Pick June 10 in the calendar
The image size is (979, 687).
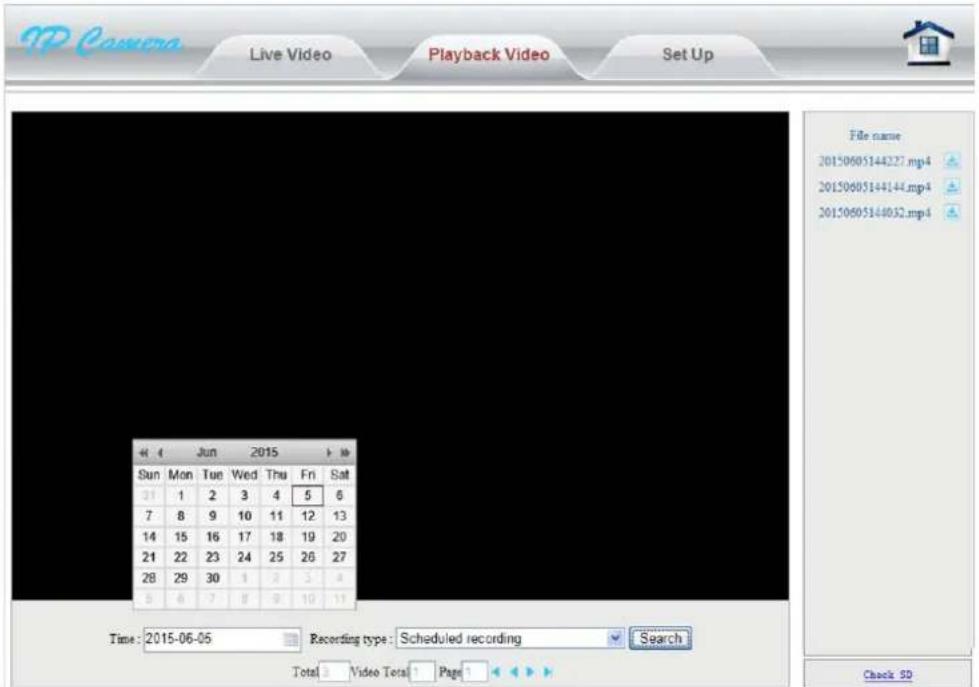point(244,516)
